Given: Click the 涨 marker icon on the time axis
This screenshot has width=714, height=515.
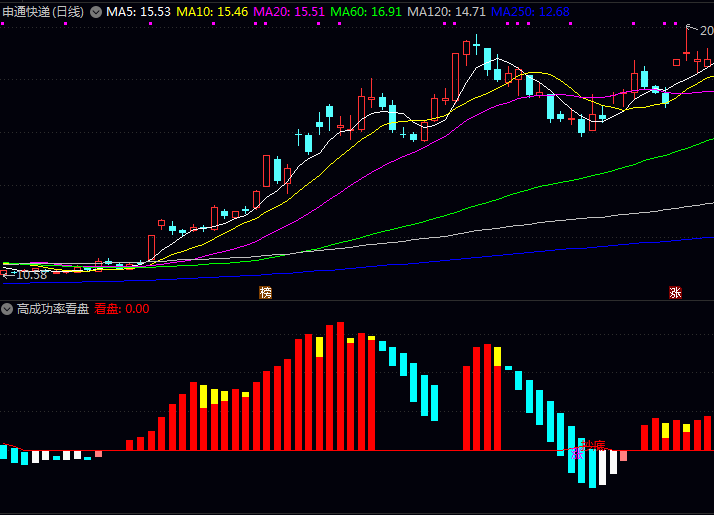Looking at the screenshot, I should coord(676,292).
